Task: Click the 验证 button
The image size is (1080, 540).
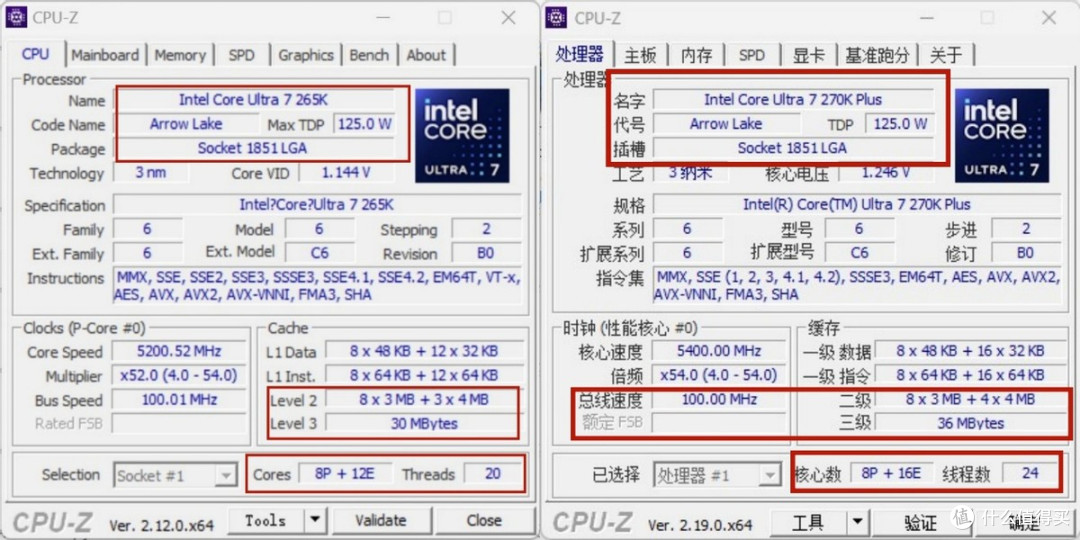Action: point(921,523)
